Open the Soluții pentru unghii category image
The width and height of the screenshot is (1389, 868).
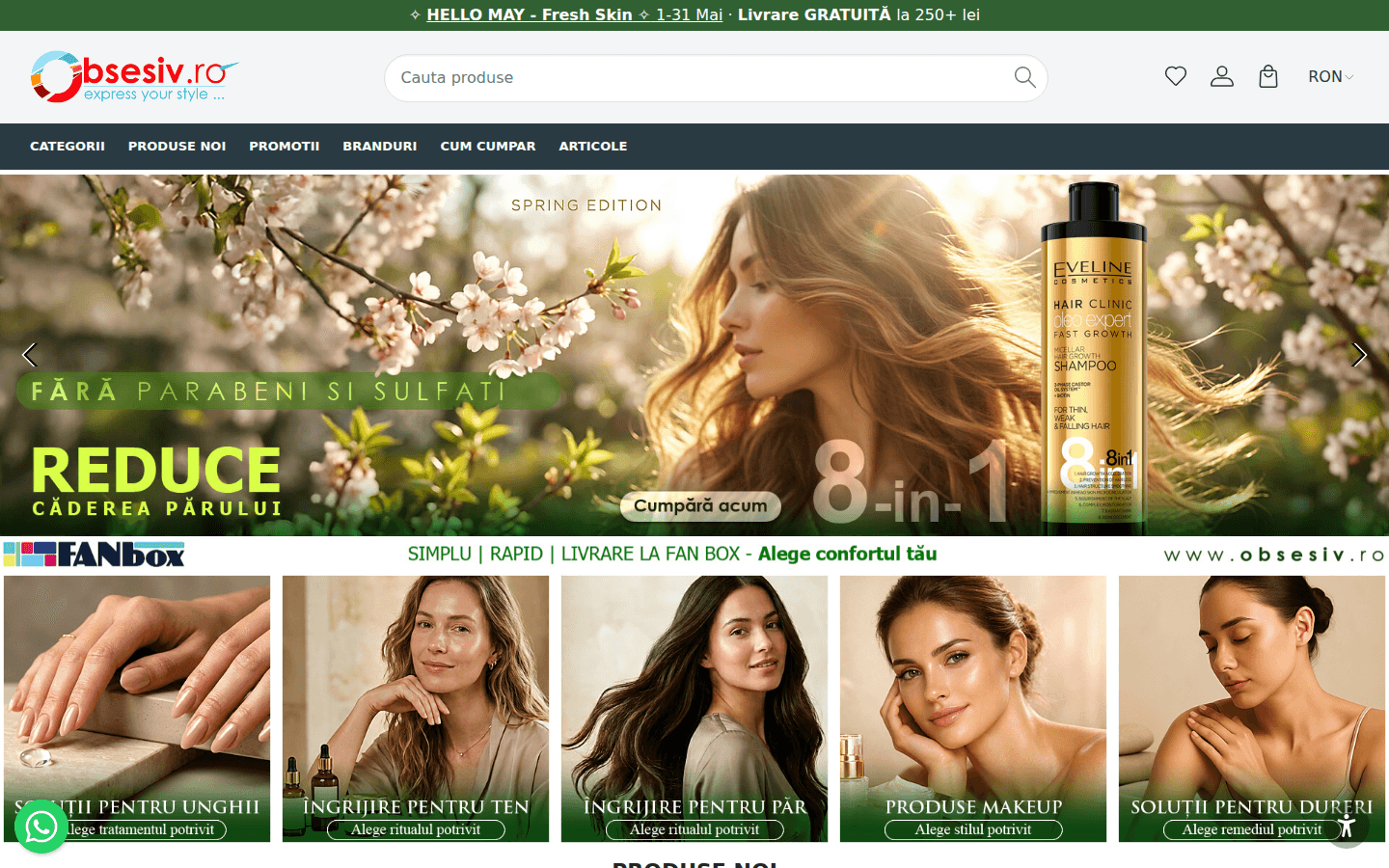137,709
